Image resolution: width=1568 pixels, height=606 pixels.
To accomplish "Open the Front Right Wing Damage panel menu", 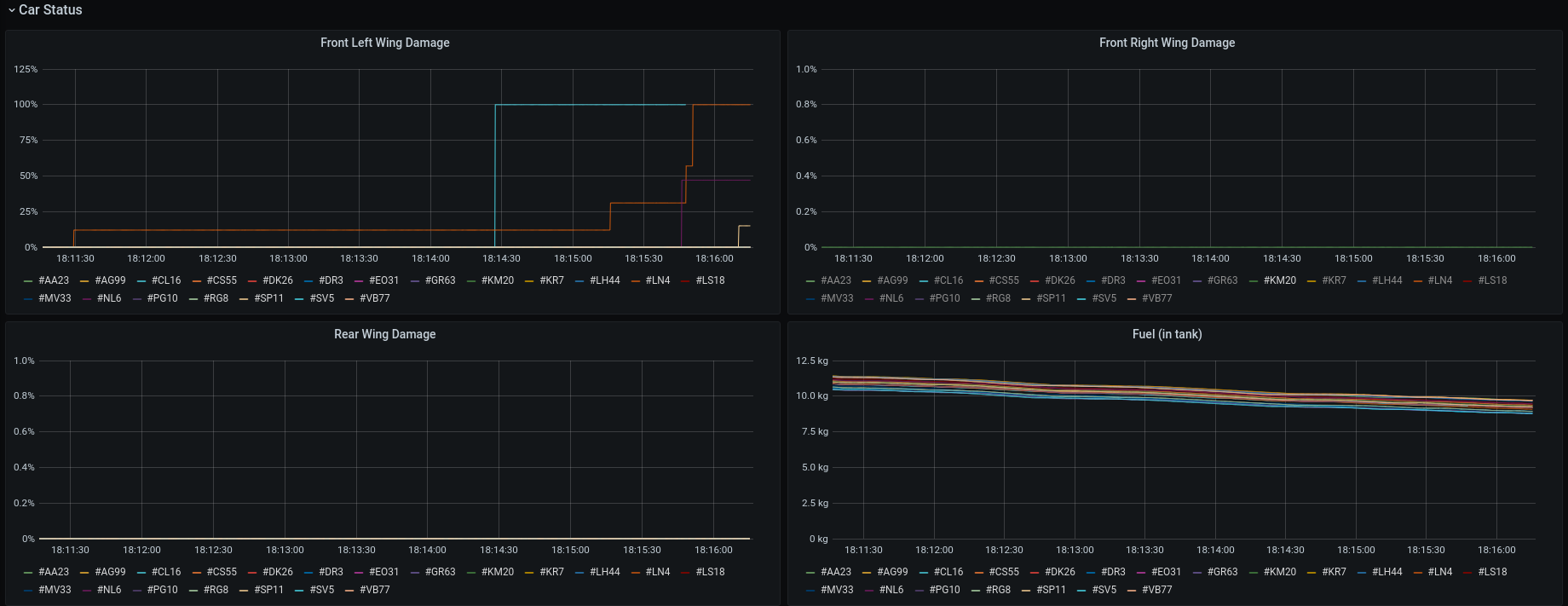I will (1167, 43).
